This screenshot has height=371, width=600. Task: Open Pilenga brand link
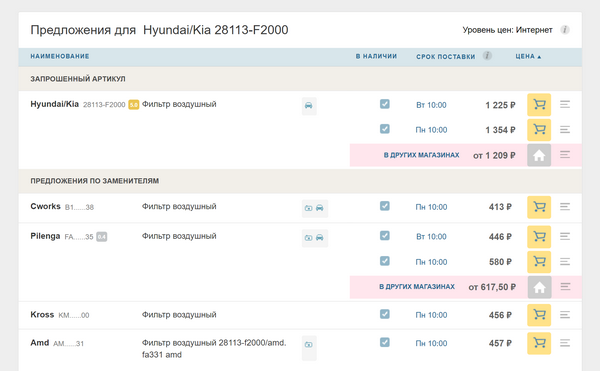(45, 236)
